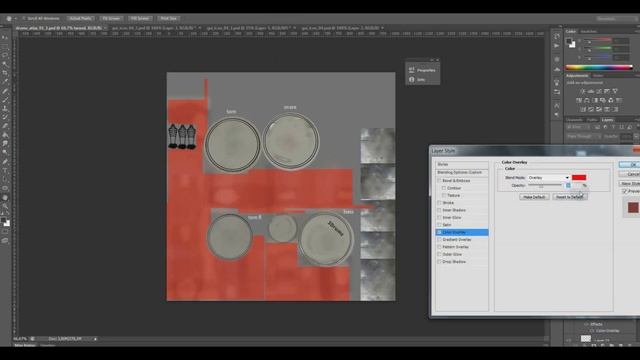The width and height of the screenshot is (640, 360).
Task: Select the Crop tool
Action: tap(5, 73)
